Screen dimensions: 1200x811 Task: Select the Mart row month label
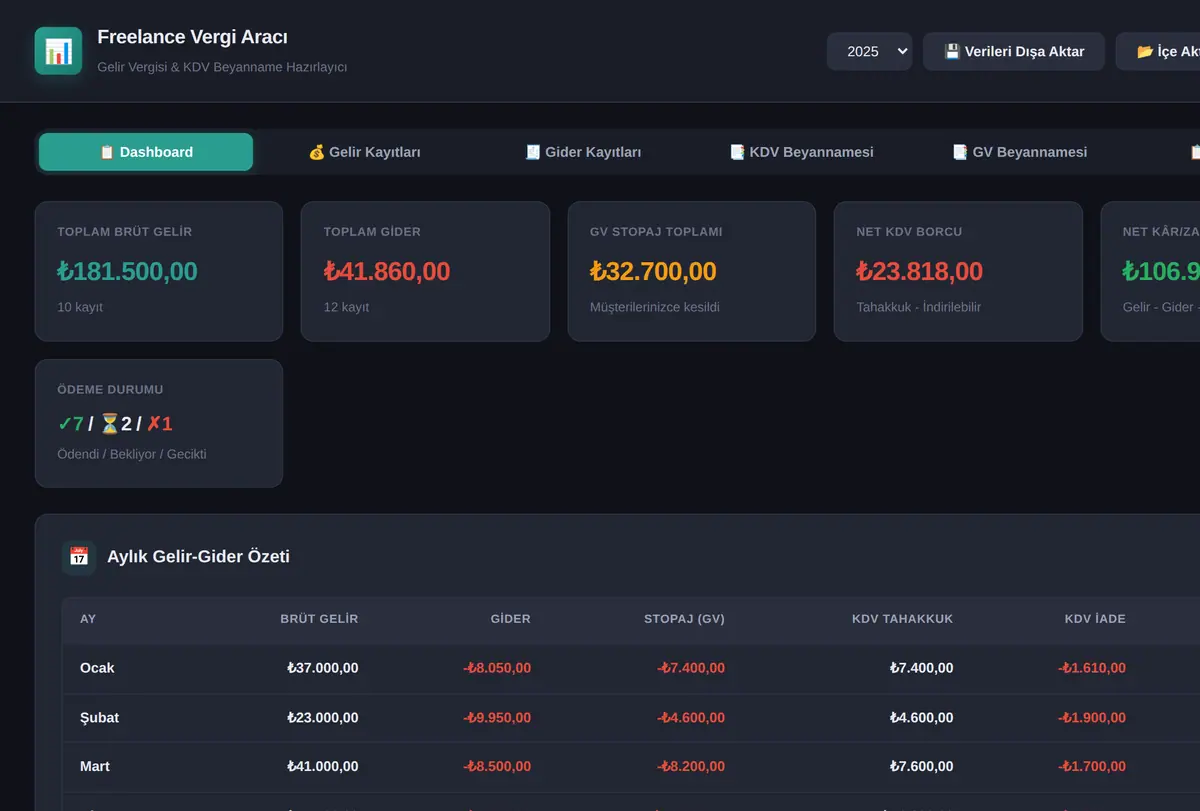pyautogui.click(x=95, y=766)
